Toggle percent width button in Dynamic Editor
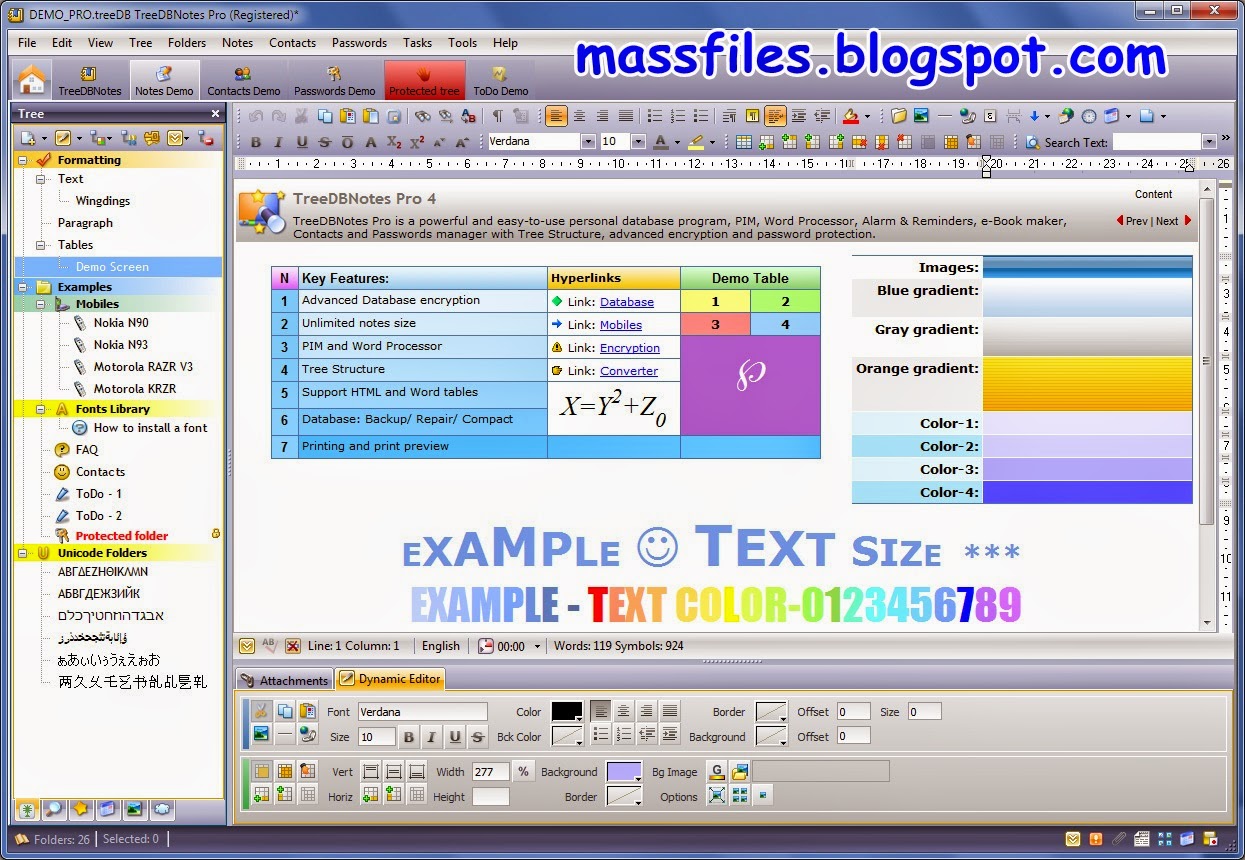This screenshot has height=860, width=1245. tap(523, 771)
